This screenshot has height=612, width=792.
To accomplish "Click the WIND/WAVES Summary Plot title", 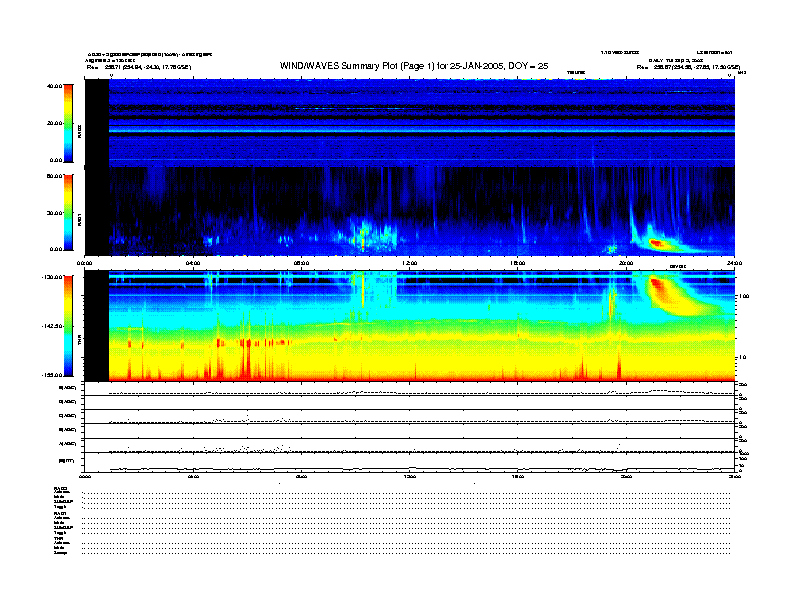I will point(414,66).
